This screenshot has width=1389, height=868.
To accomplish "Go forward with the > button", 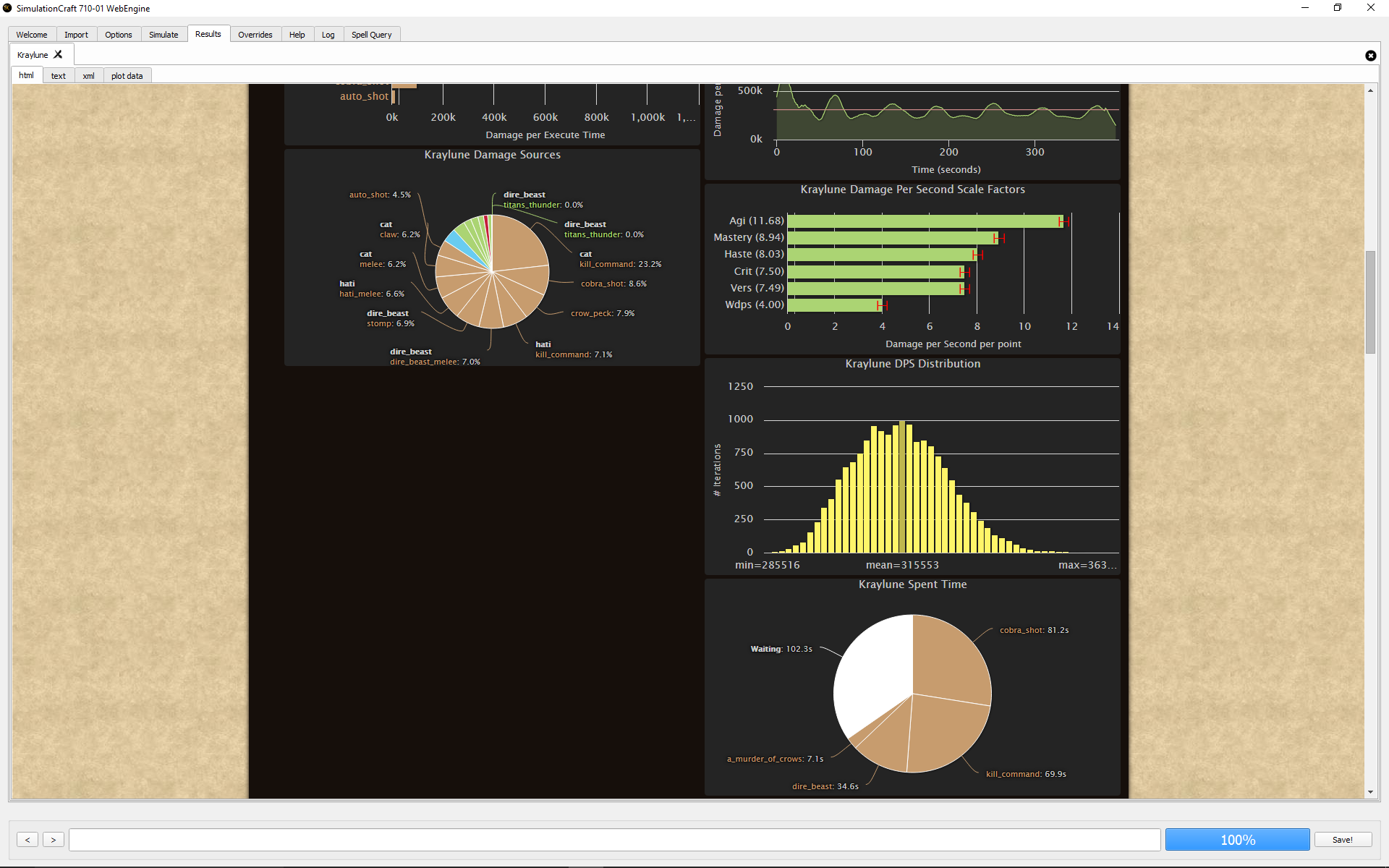I will tap(54, 840).
